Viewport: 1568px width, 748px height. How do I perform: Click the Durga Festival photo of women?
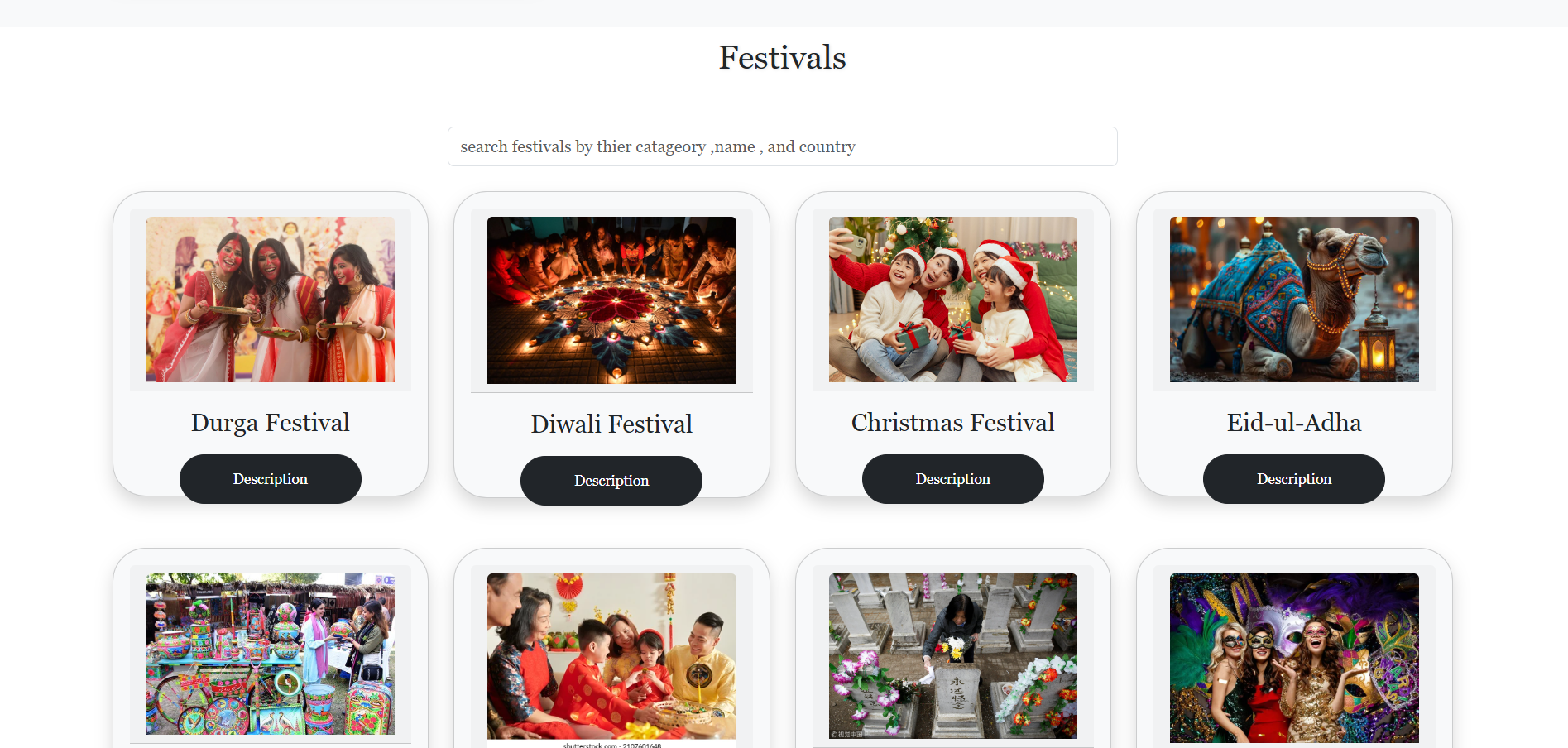[x=271, y=300]
